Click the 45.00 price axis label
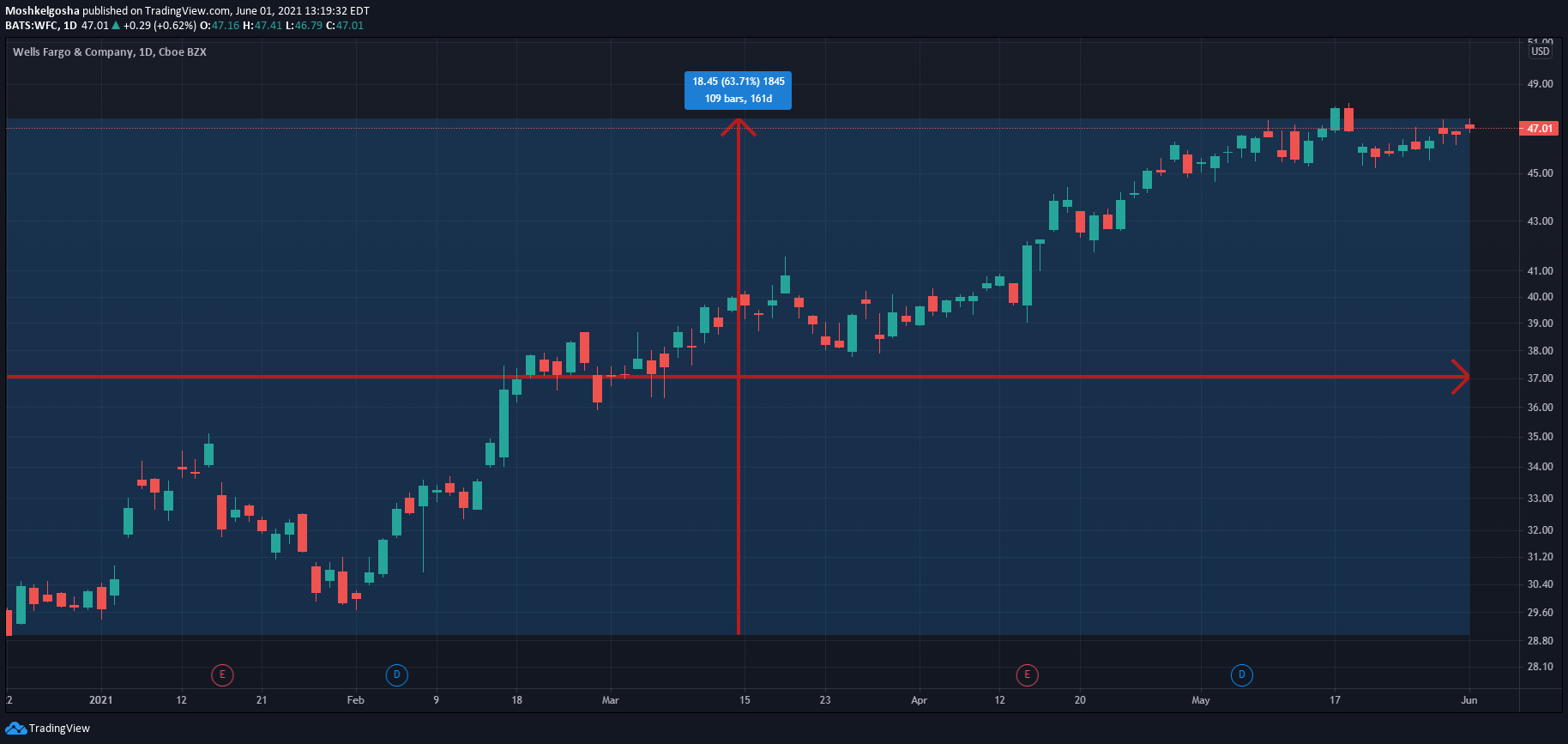 [1540, 173]
